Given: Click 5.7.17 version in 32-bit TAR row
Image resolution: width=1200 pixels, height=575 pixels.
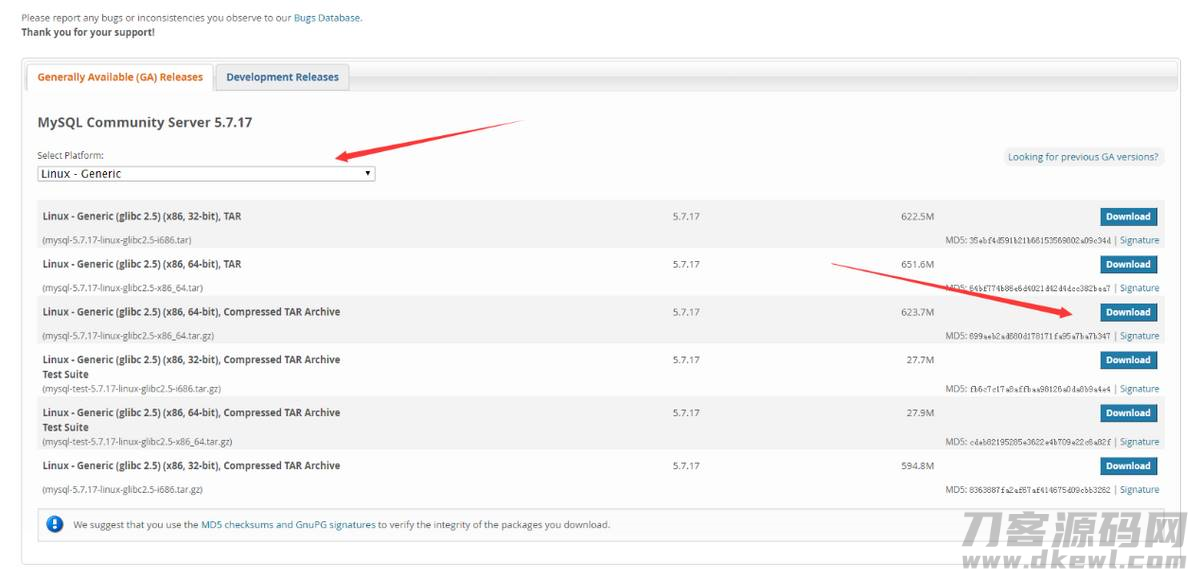Looking at the screenshot, I should (x=686, y=217).
